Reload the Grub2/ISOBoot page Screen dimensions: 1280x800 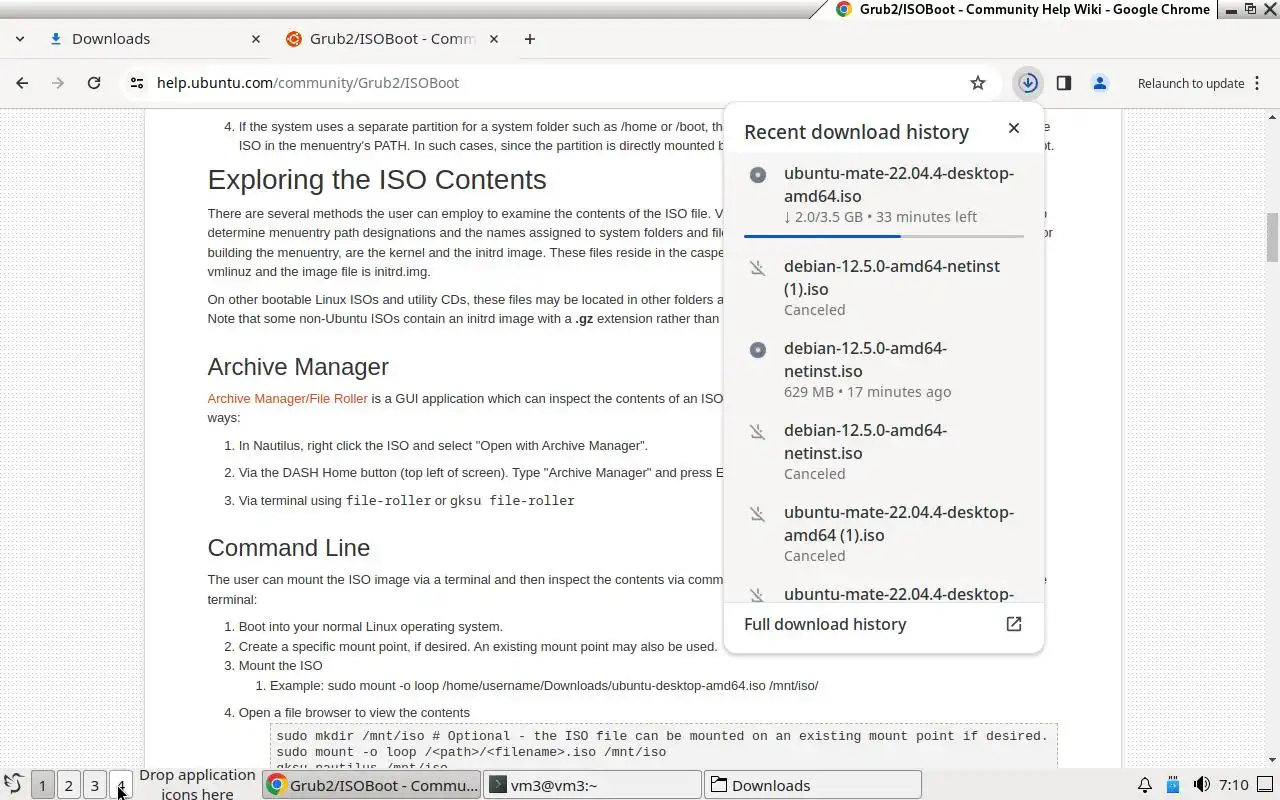click(x=94, y=83)
